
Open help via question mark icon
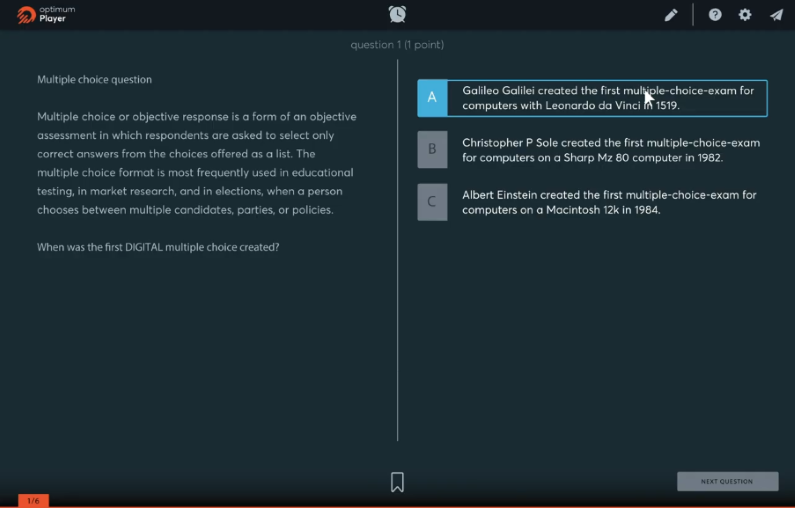tap(715, 15)
